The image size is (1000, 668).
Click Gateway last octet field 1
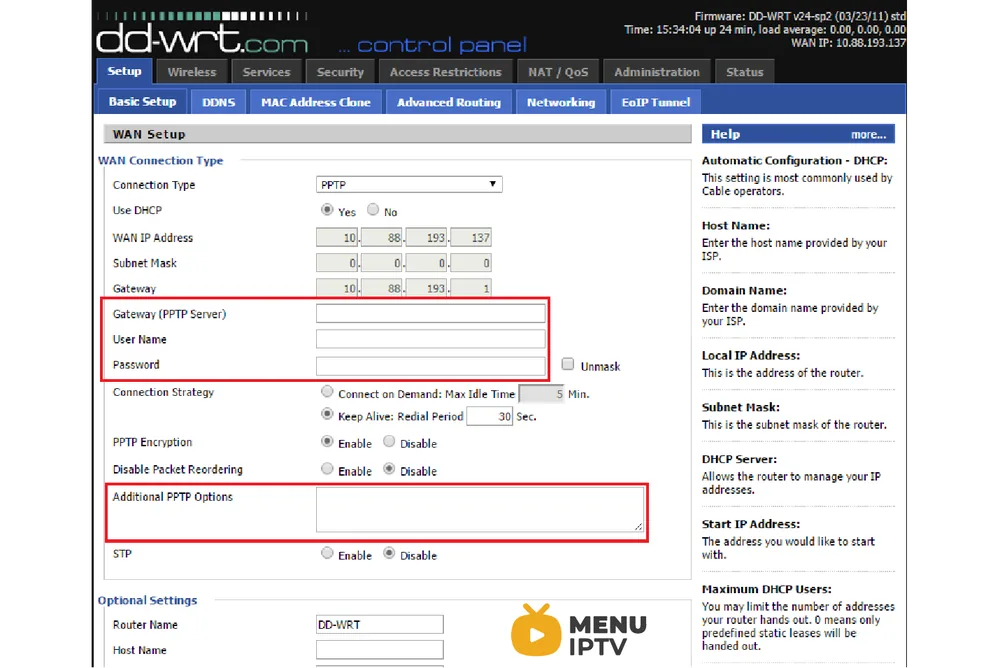[x=471, y=288]
